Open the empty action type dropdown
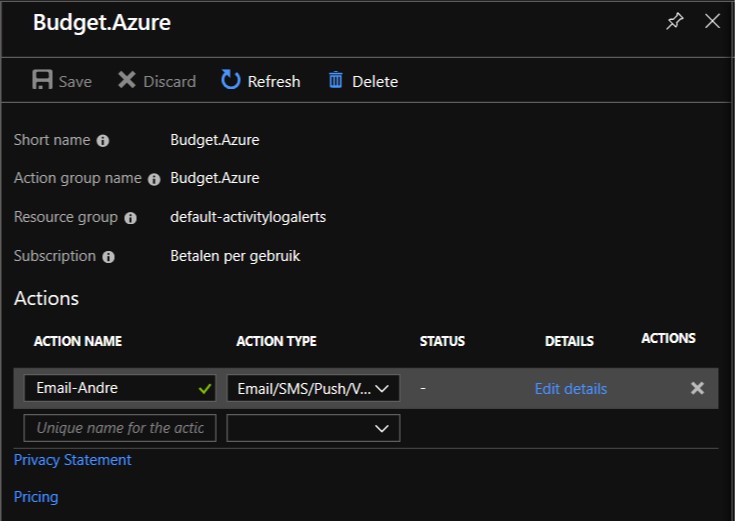The height and width of the screenshot is (521, 735). click(x=313, y=428)
